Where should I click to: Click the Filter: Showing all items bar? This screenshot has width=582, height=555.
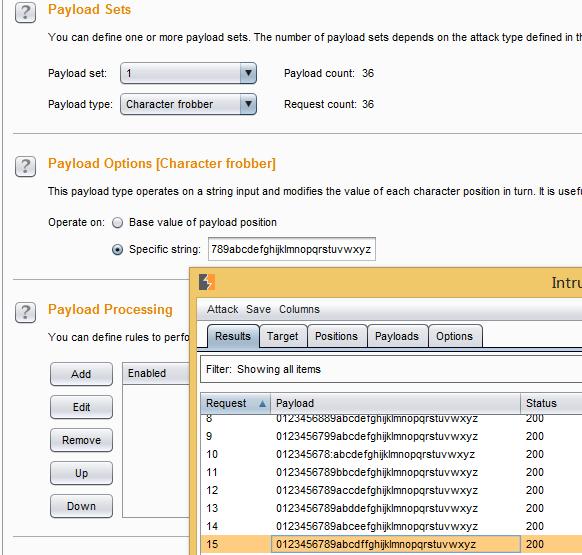pyautogui.click(x=391, y=369)
